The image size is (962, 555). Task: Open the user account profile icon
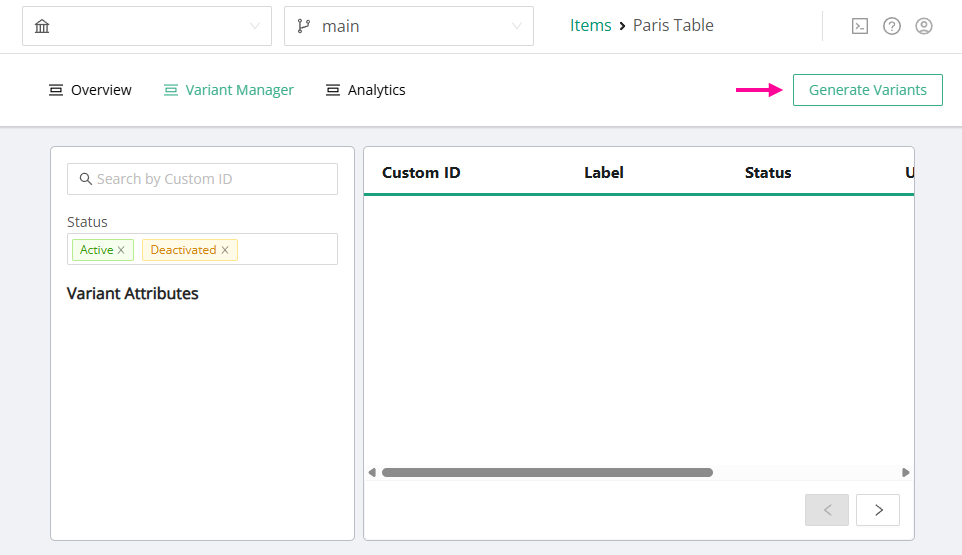924,26
